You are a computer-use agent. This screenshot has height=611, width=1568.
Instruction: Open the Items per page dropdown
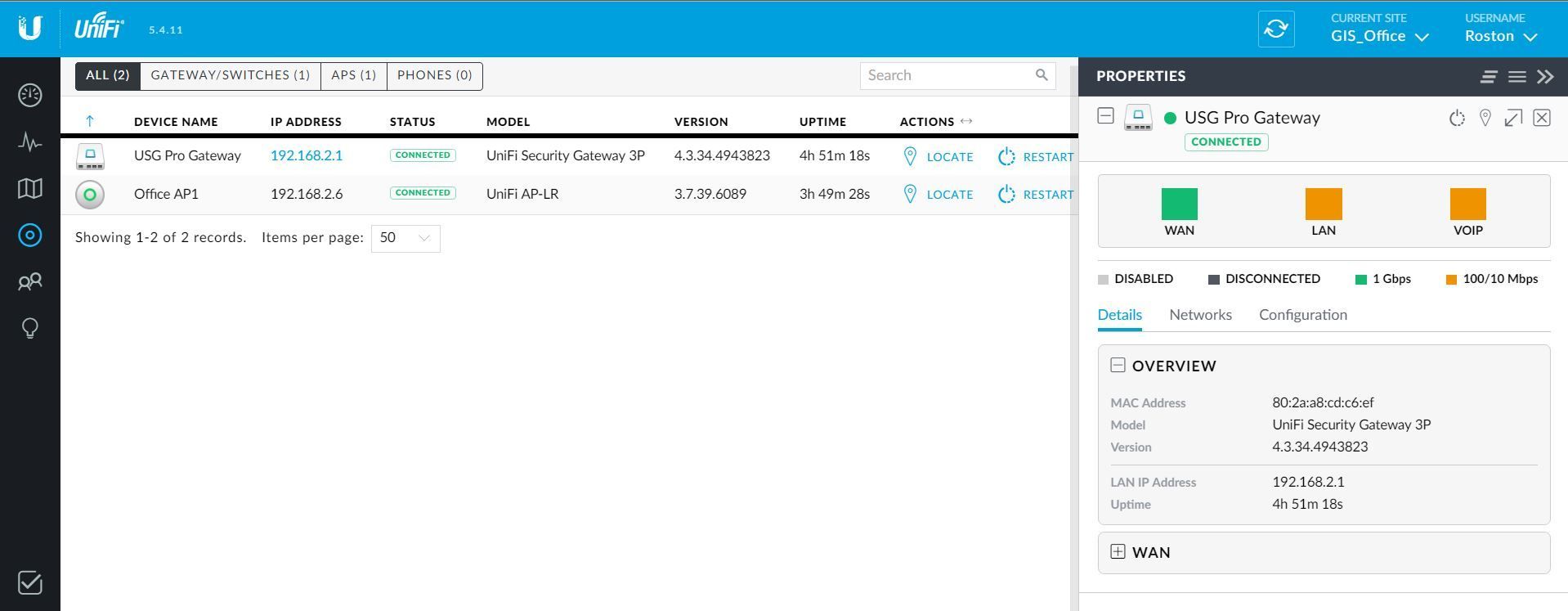pos(405,238)
